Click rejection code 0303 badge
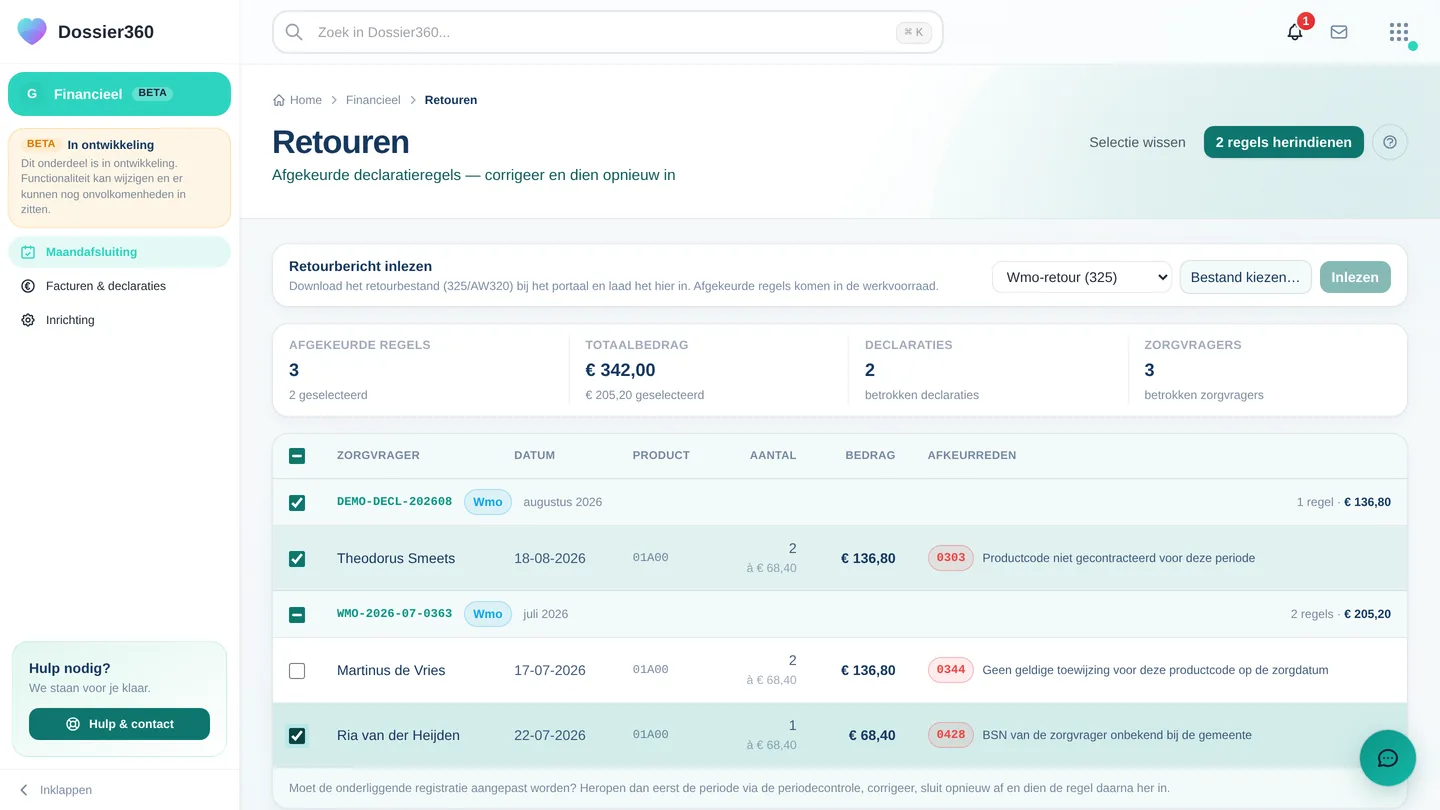 [x=951, y=558]
